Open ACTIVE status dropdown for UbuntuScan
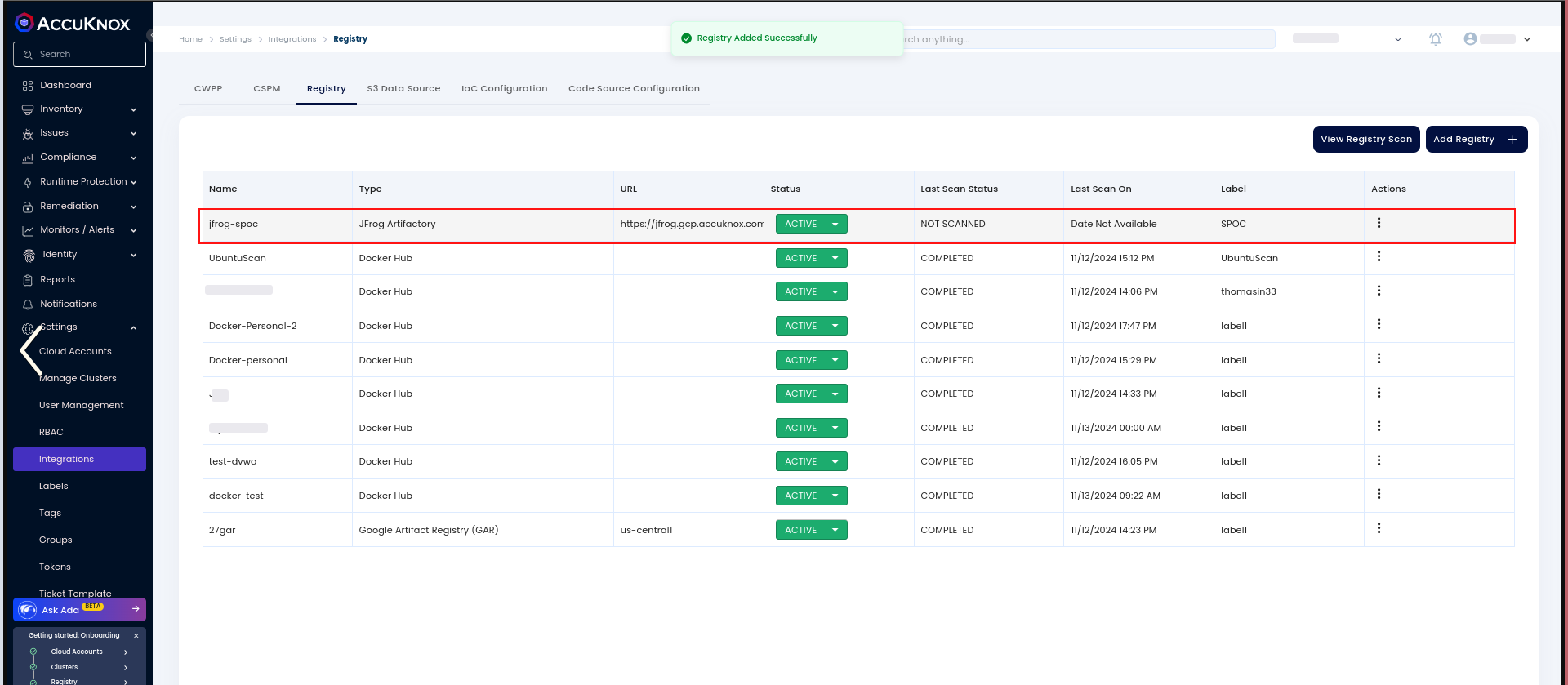 pyautogui.click(x=811, y=258)
